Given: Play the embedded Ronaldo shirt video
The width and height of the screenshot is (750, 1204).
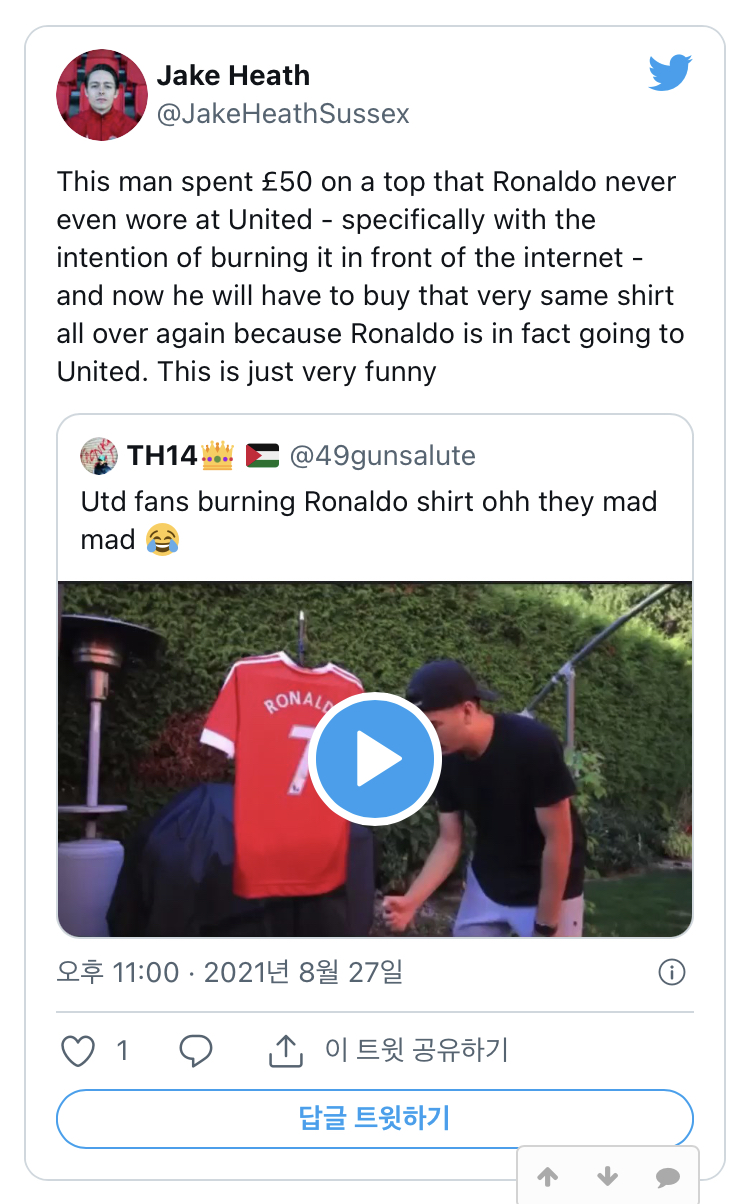Looking at the screenshot, I should [x=374, y=759].
